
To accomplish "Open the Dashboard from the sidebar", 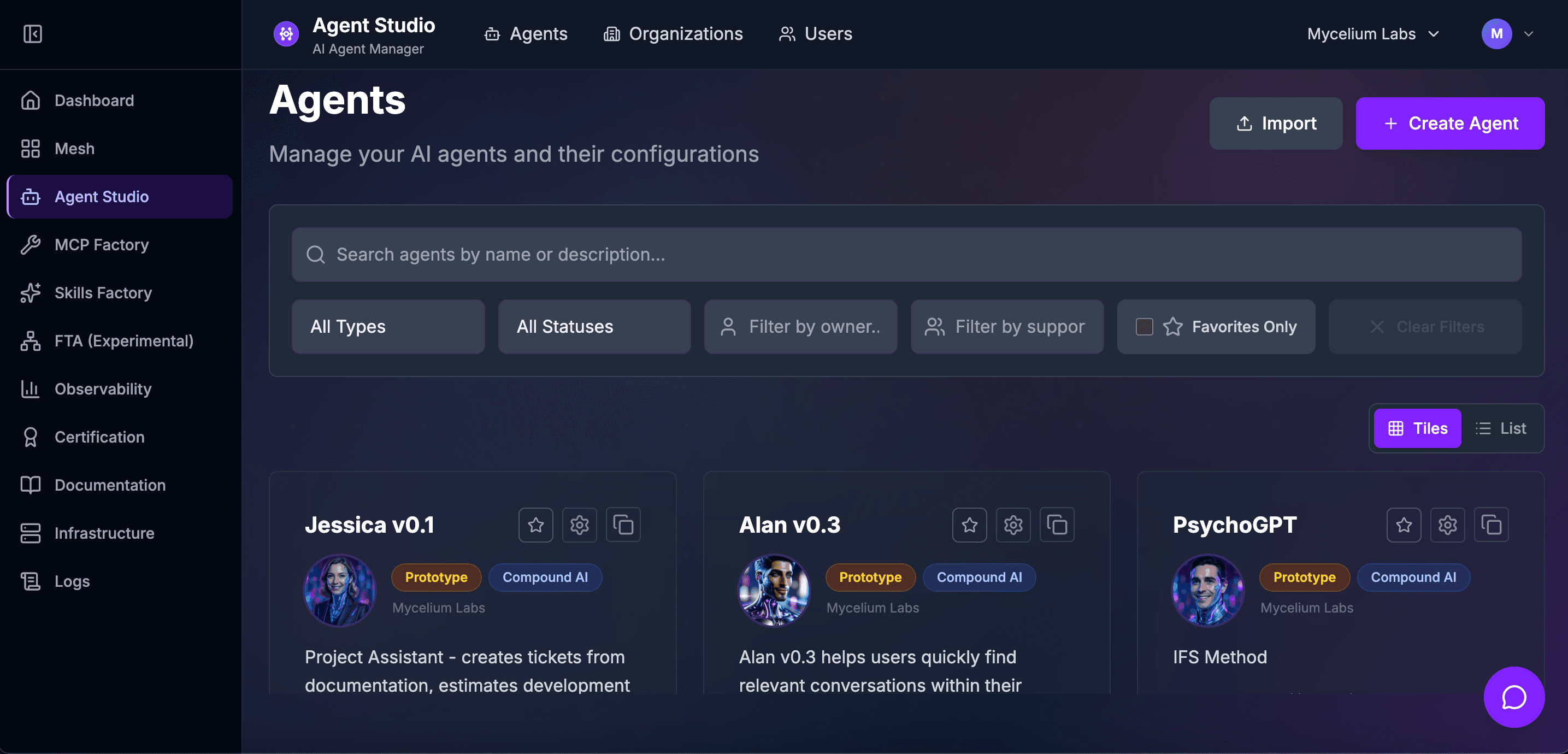I will 95,100.
